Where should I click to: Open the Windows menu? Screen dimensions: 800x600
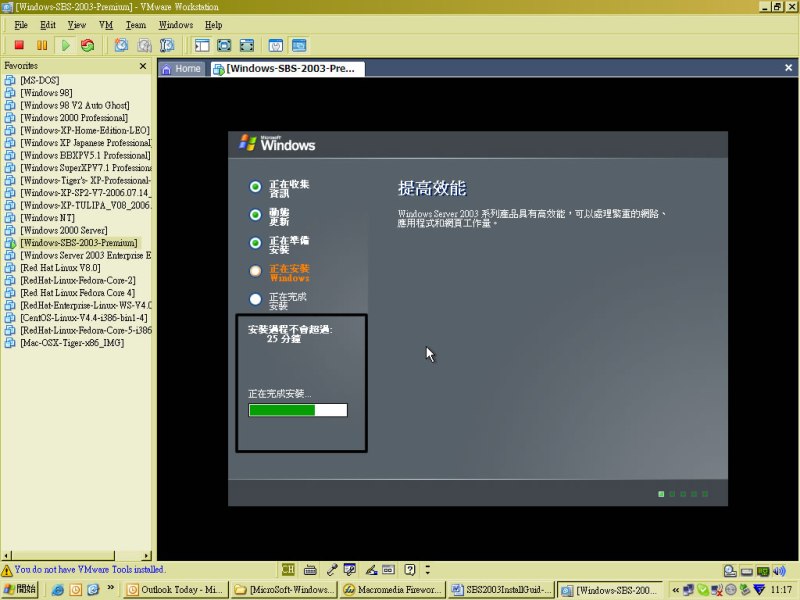click(x=176, y=25)
